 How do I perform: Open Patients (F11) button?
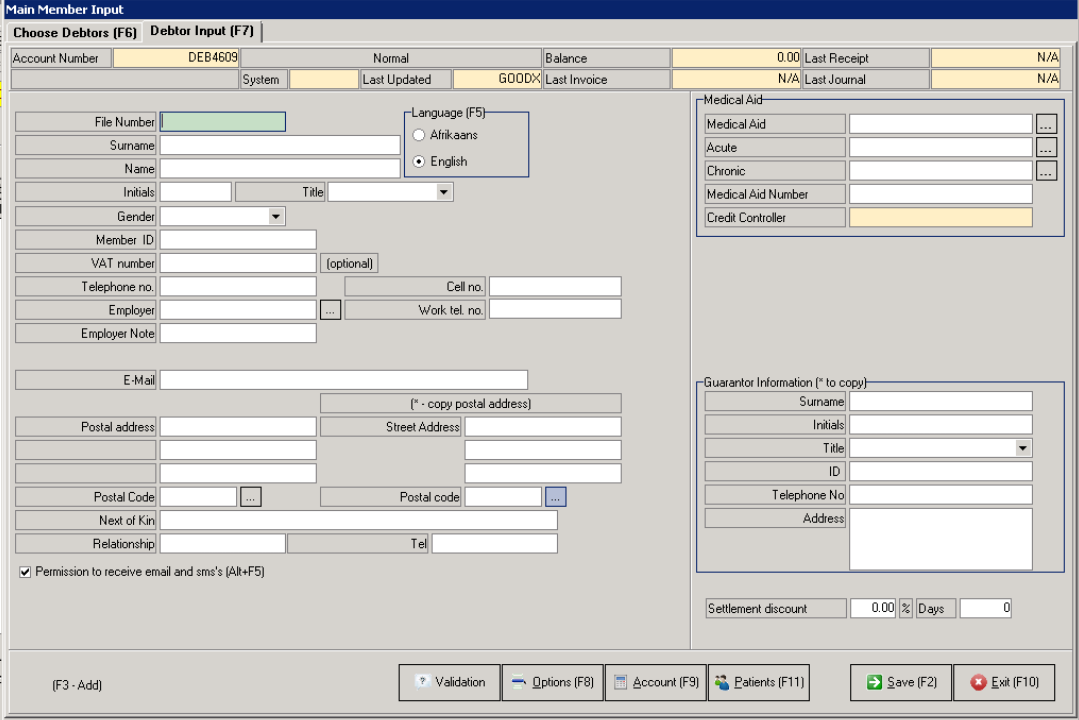(758, 682)
